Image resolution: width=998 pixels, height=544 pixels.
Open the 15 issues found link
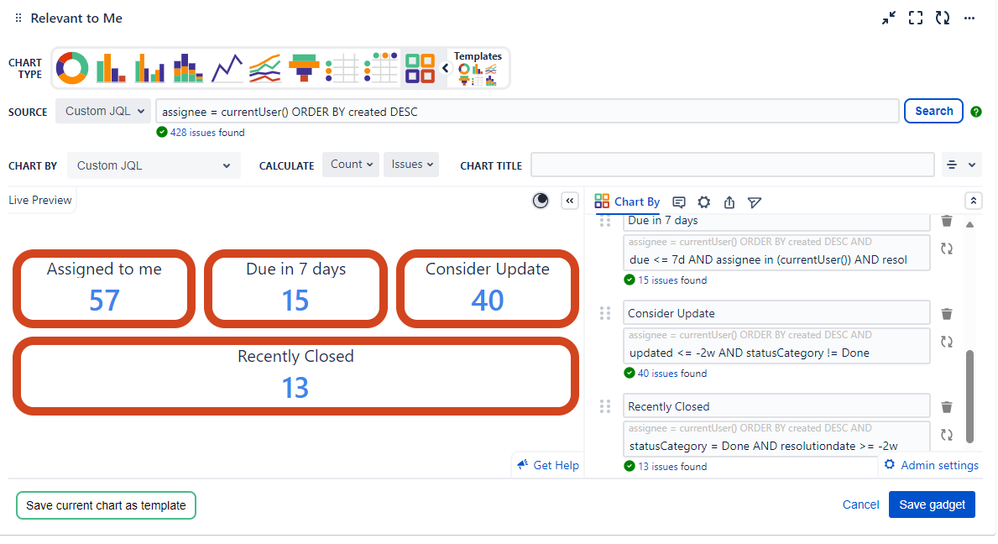coord(659,280)
